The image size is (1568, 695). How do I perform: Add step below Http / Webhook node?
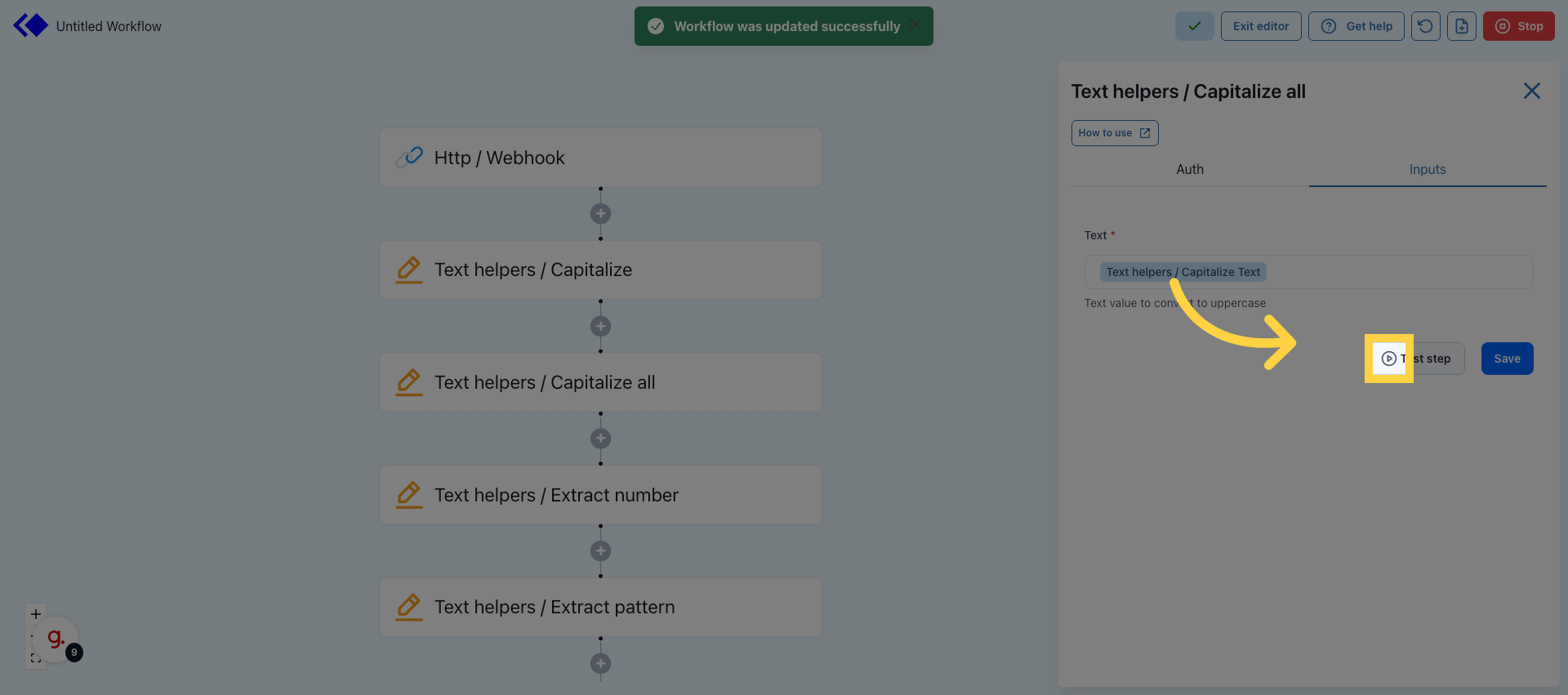pos(600,214)
